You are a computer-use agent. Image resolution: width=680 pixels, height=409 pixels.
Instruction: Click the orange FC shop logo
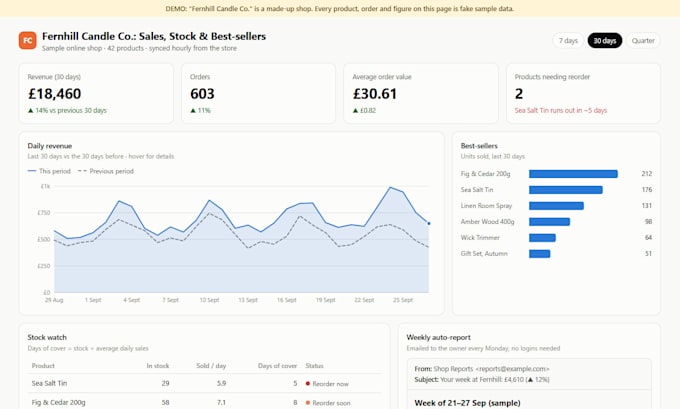(27, 41)
